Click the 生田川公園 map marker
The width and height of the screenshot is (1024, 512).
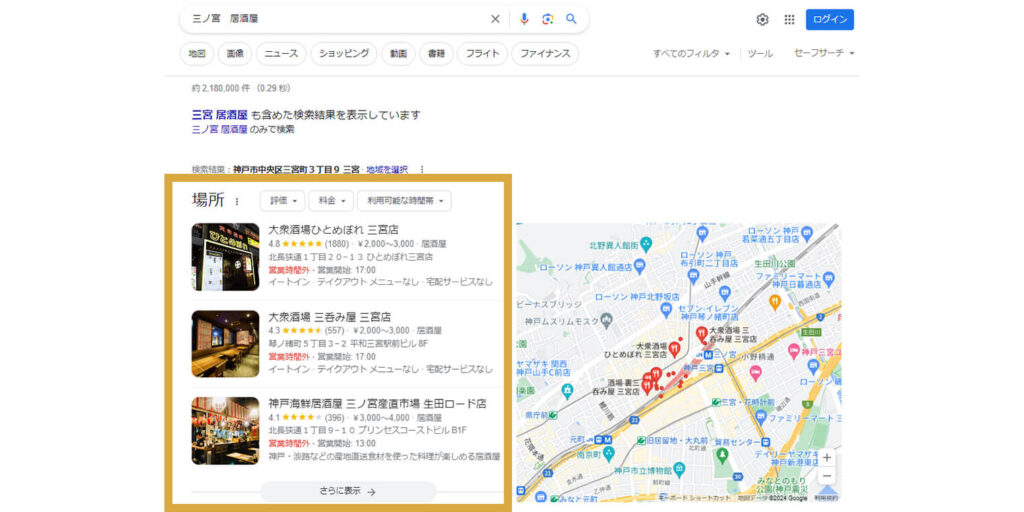coord(773,263)
